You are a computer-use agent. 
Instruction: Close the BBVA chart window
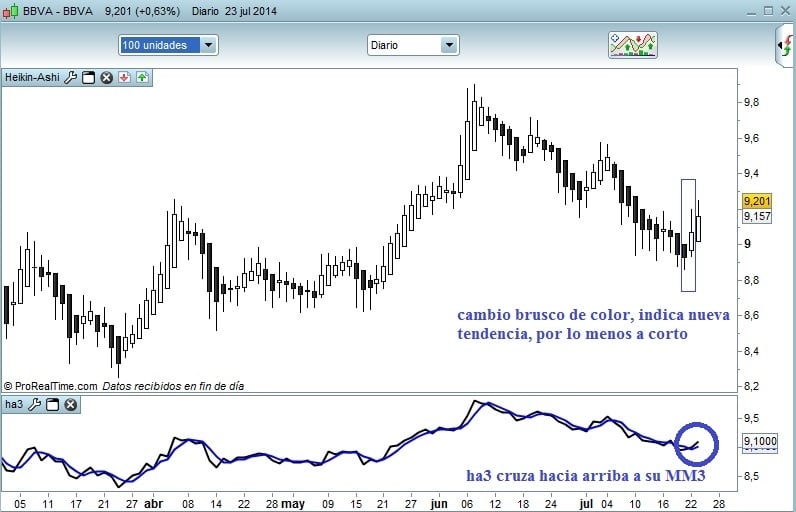point(785,11)
